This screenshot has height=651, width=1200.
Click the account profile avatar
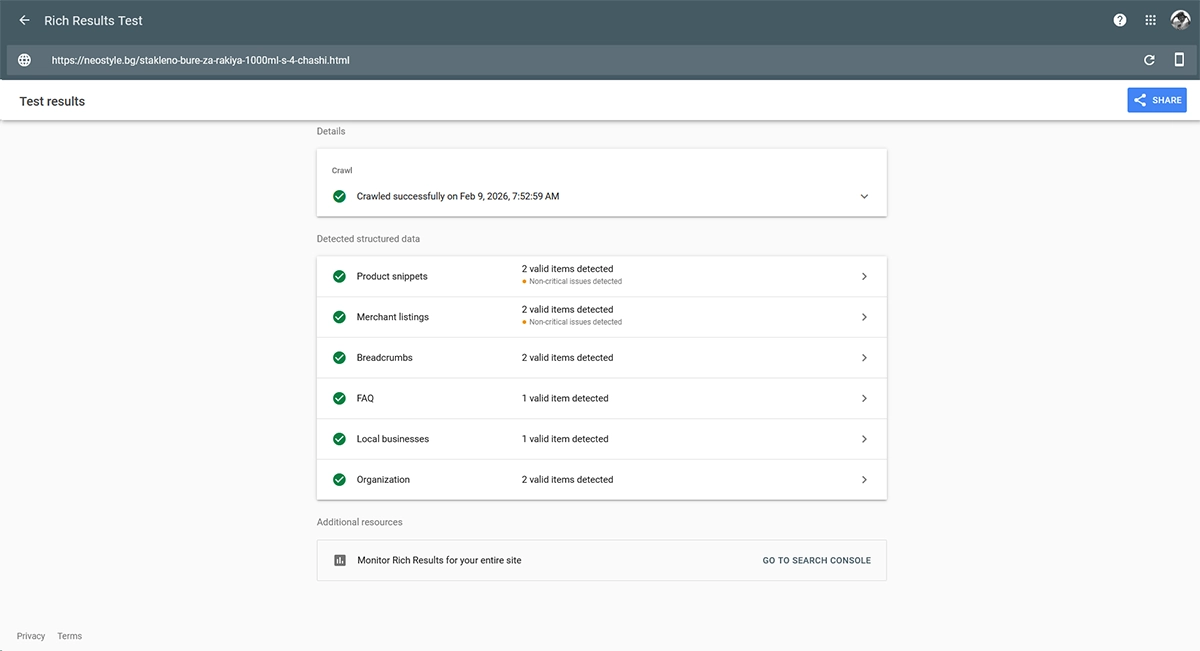(1180, 20)
